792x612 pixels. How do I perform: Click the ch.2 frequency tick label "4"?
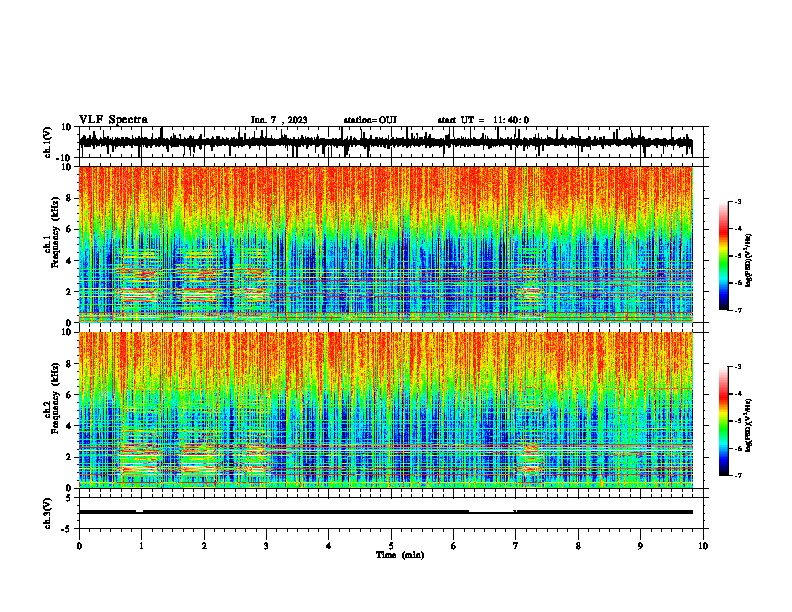click(x=69, y=426)
